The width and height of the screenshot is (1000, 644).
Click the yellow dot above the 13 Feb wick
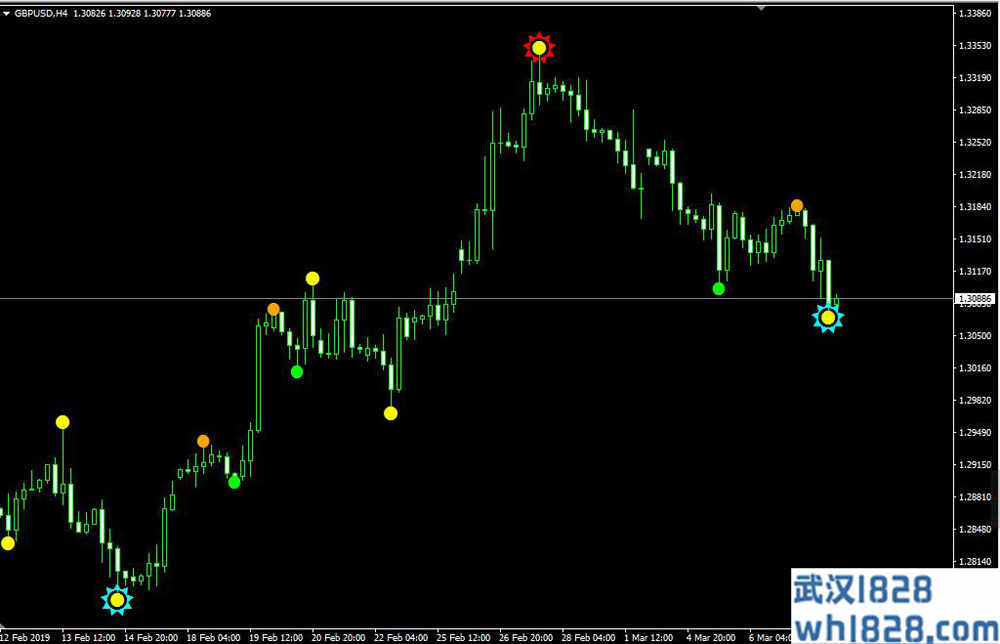(62, 422)
